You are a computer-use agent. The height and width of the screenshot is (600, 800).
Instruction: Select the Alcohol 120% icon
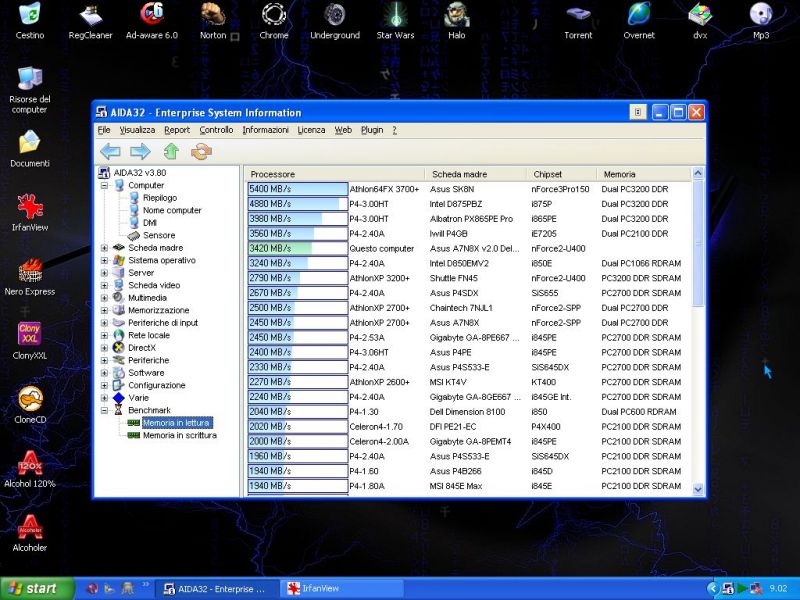[30, 469]
